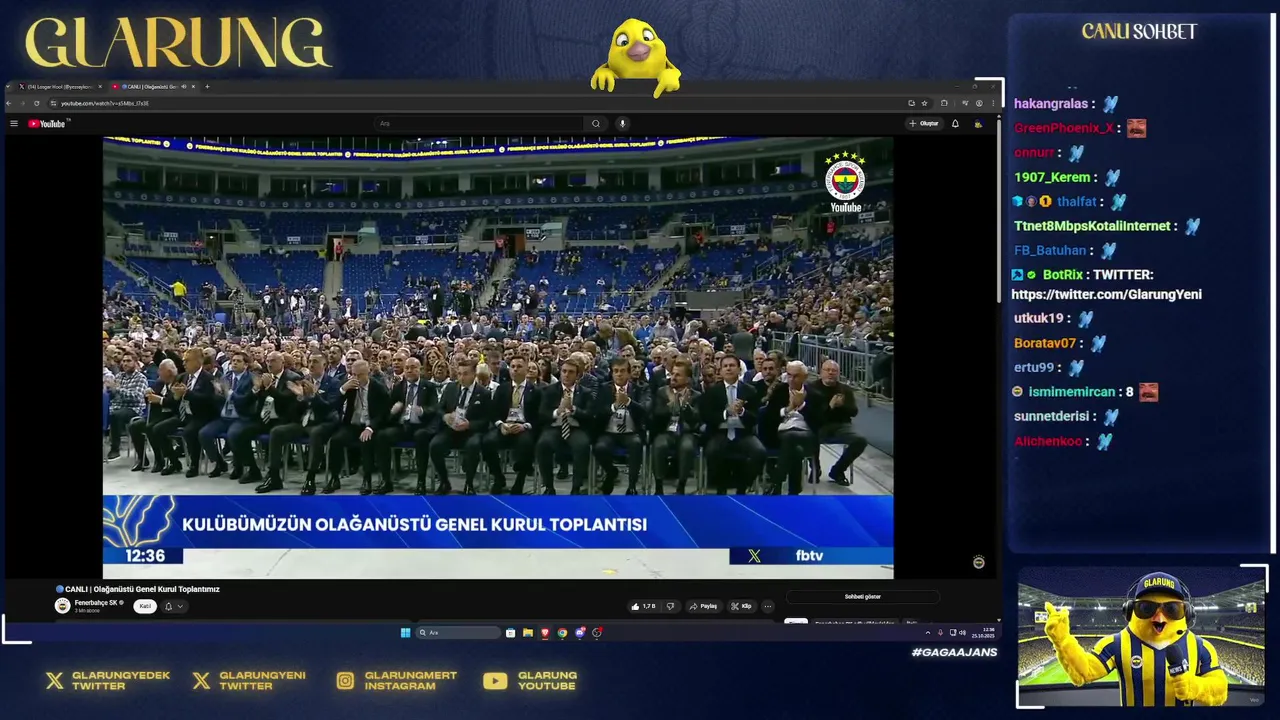Open YouTube notifications bell
This screenshot has height=720, width=1280.
tap(955, 123)
